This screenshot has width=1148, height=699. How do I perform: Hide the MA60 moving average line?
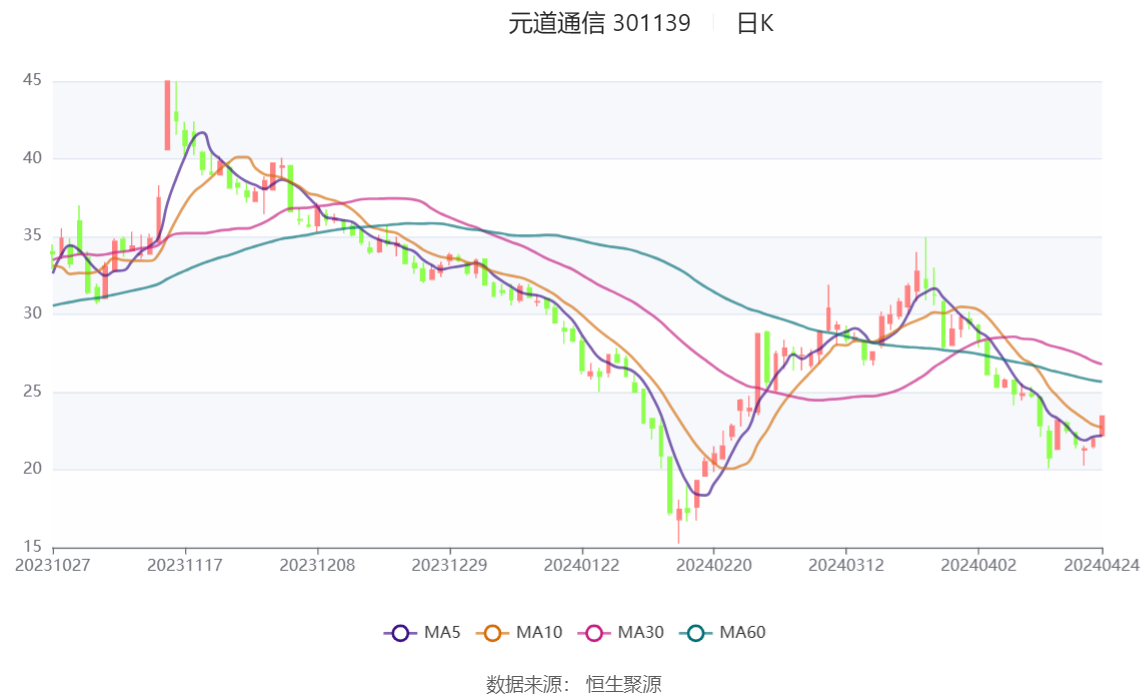tap(723, 632)
